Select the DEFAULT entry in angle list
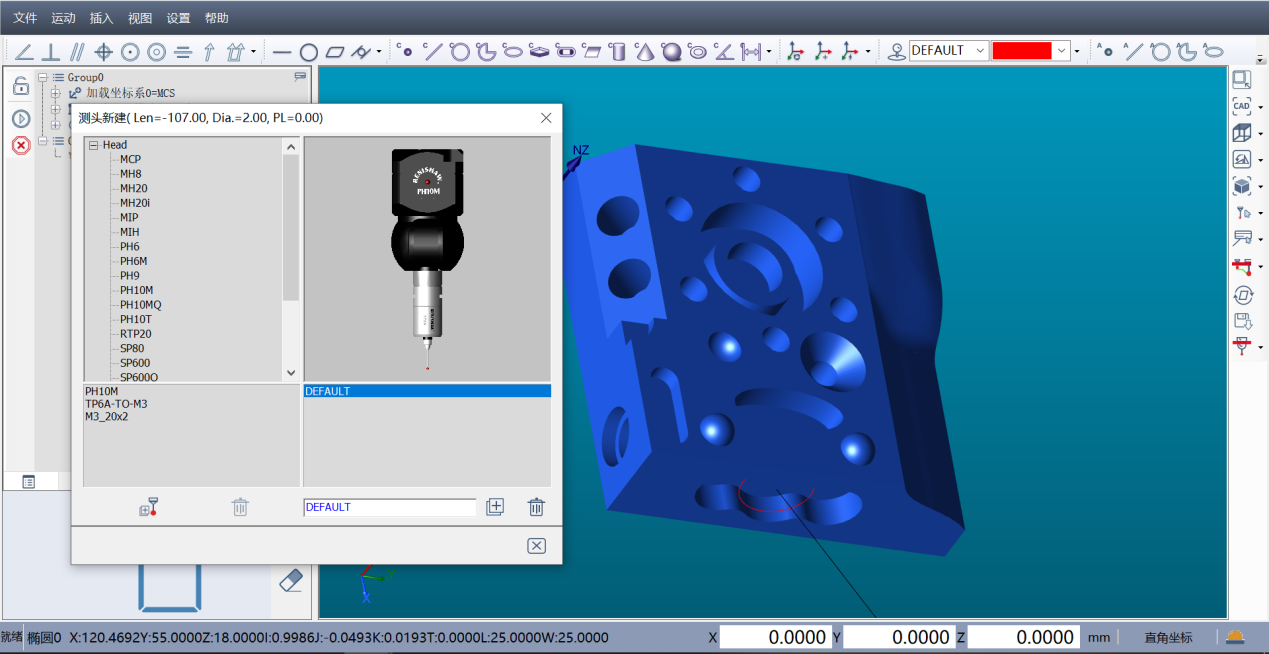Screen dimensions: 1269x654 427,391
